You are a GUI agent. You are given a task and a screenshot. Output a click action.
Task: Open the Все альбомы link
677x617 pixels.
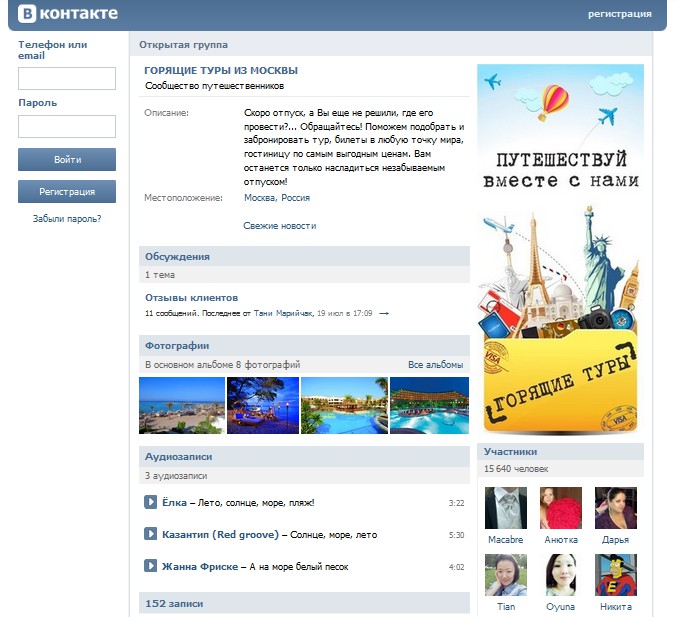pos(436,365)
